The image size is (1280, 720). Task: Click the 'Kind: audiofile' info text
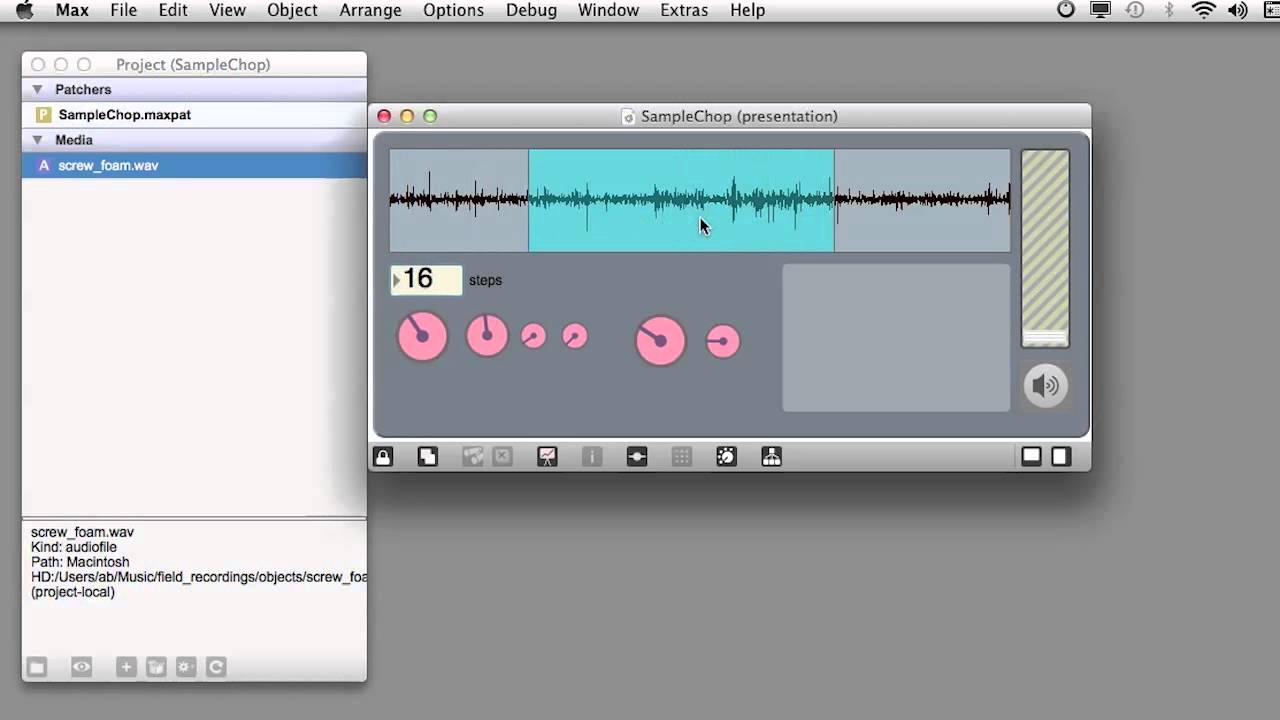pyautogui.click(x=74, y=547)
